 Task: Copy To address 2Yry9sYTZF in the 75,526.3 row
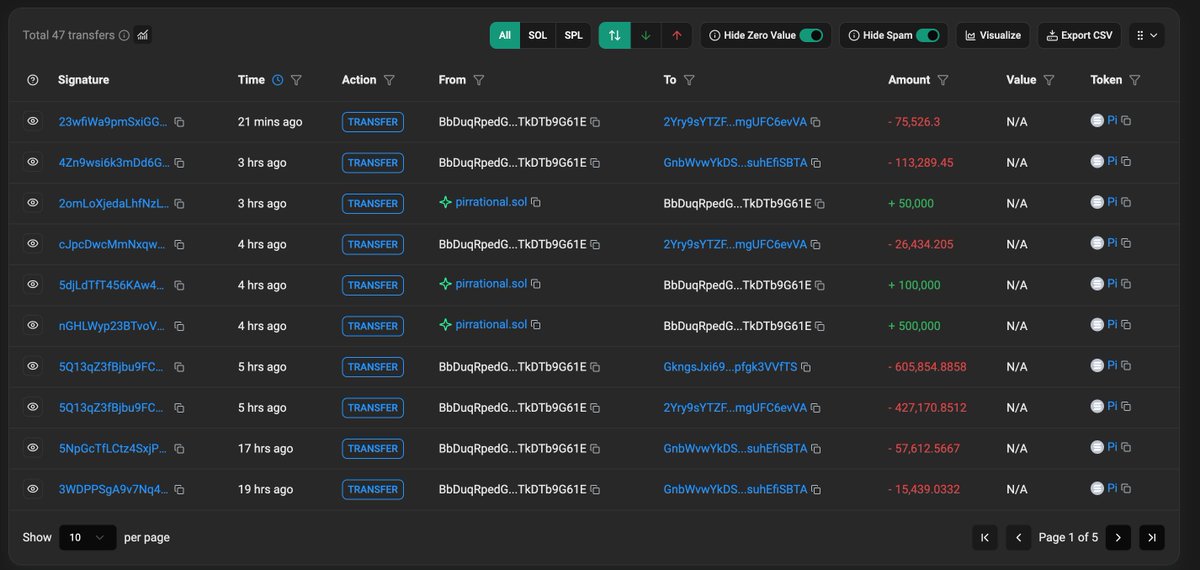pos(816,122)
